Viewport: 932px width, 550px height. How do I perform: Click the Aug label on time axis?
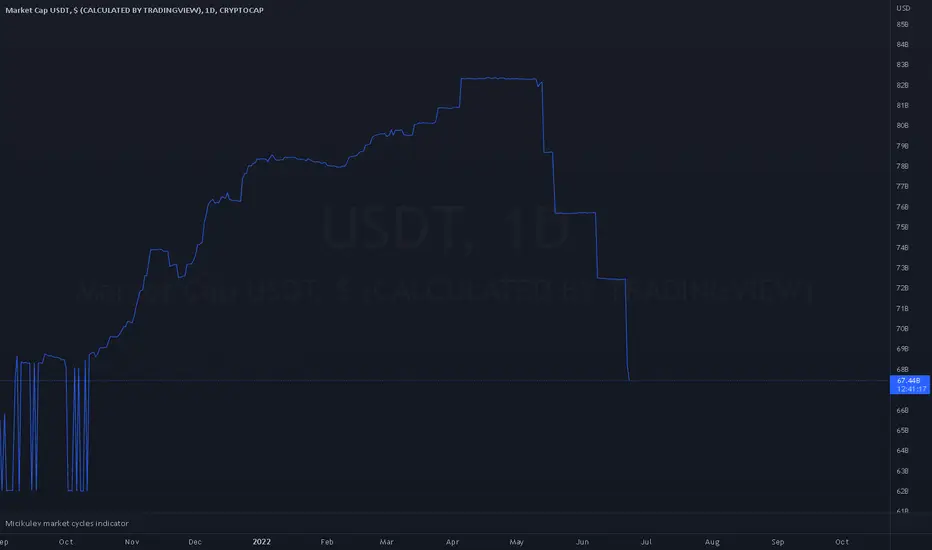pyautogui.click(x=712, y=542)
